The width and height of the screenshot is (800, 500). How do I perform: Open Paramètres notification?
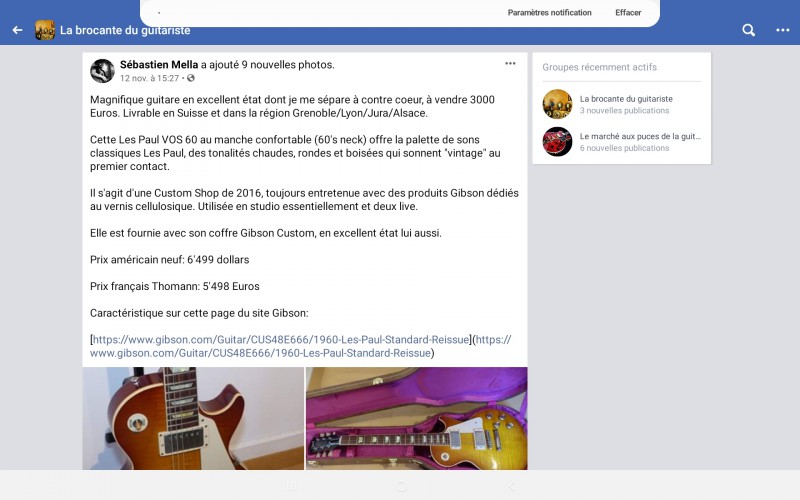tap(549, 13)
